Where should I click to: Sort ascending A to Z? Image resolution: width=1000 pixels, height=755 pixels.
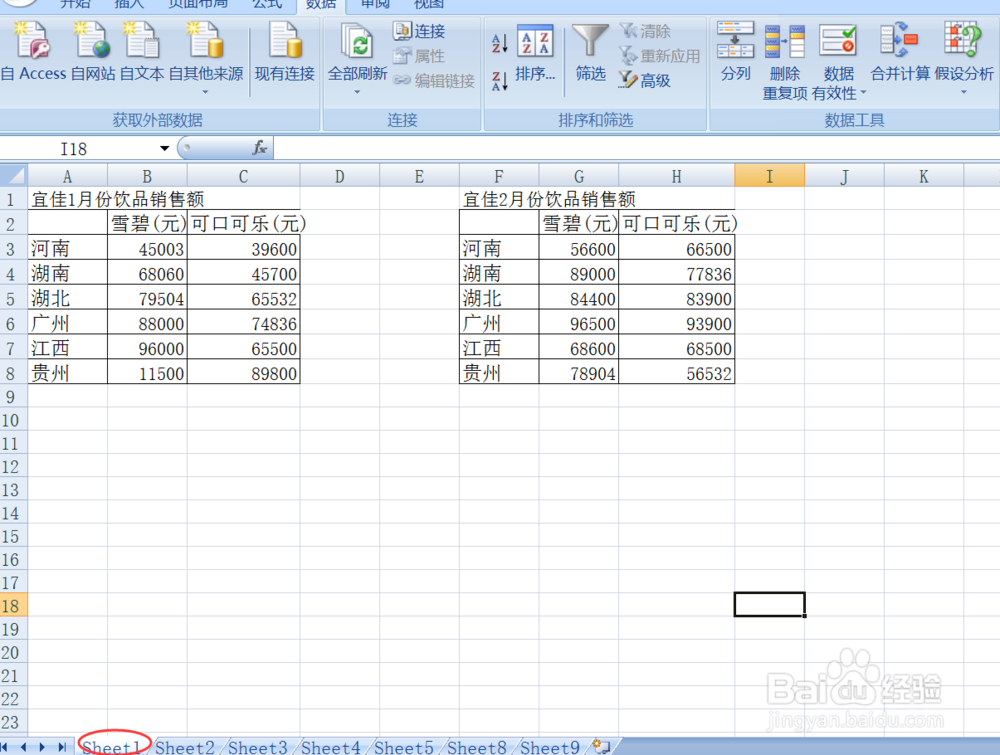coord(500,43)
